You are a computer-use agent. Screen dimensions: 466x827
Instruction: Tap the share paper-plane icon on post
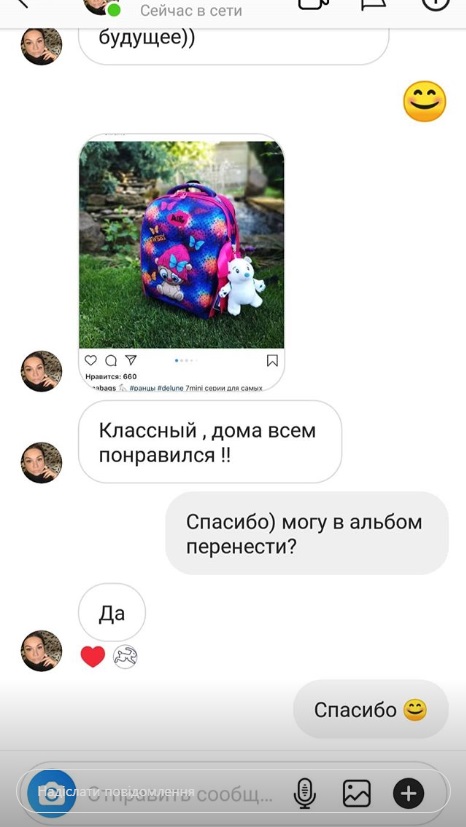tap(131, 360)
